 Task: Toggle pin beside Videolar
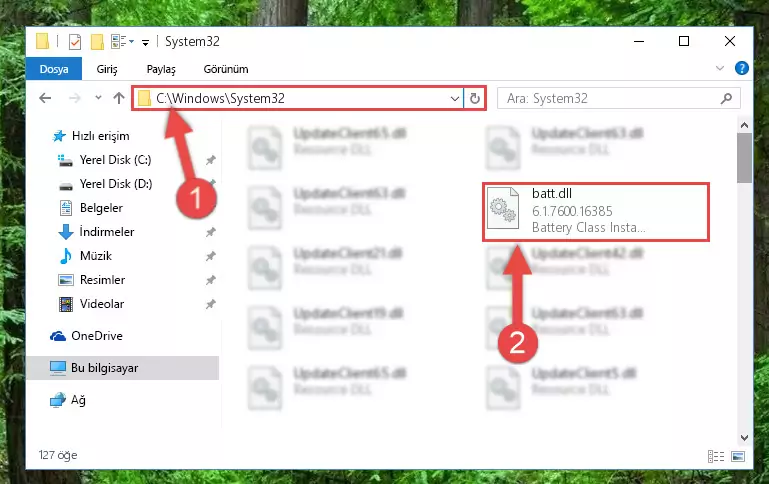pyautogui.click(x=210, y=304)
